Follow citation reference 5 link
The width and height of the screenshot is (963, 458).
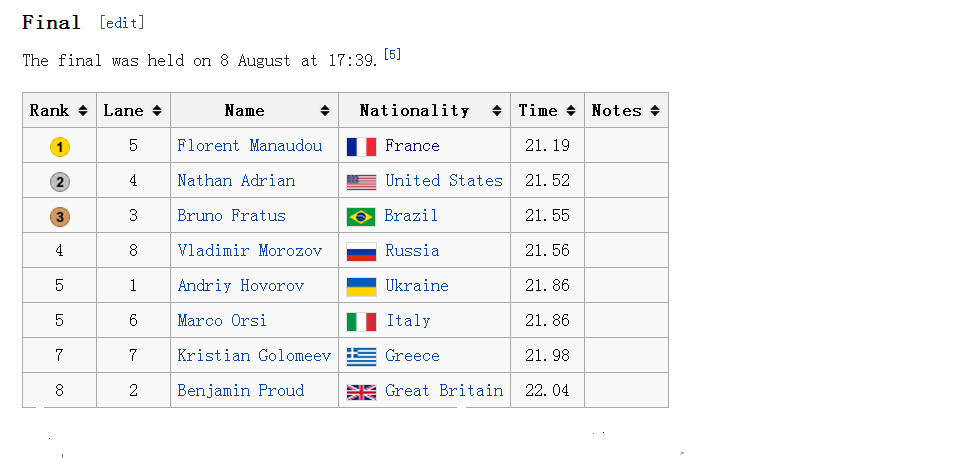coord(392,54)
